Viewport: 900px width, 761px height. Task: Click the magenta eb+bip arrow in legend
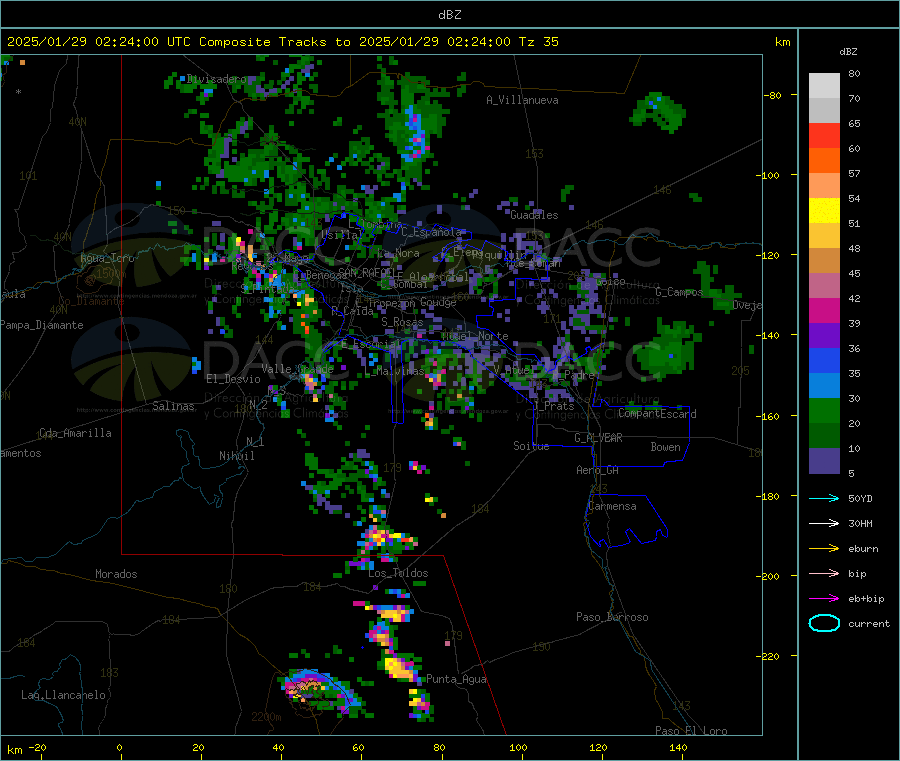point(824,599)
